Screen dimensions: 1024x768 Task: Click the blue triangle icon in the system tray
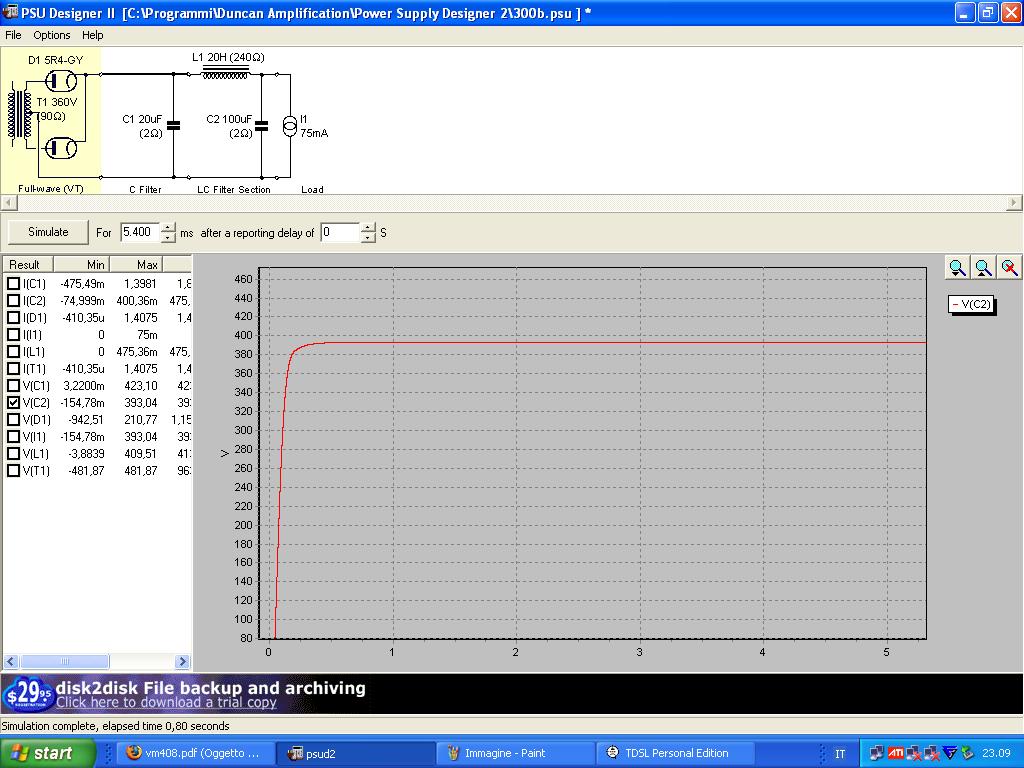coord(950,753)
